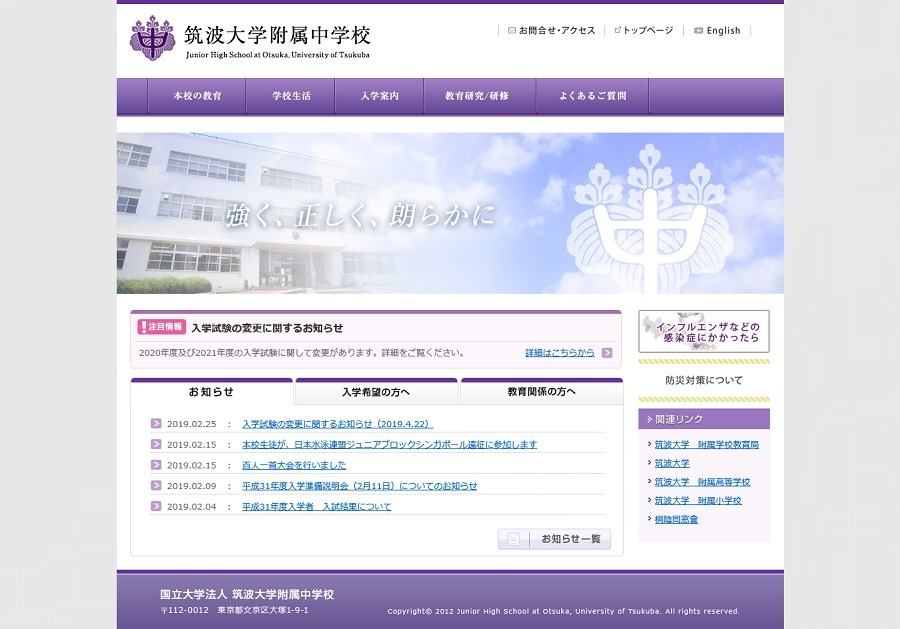The image size is (900, 629).
Task: Open the 入学案内 navigation menu
Action: point(378,96)
